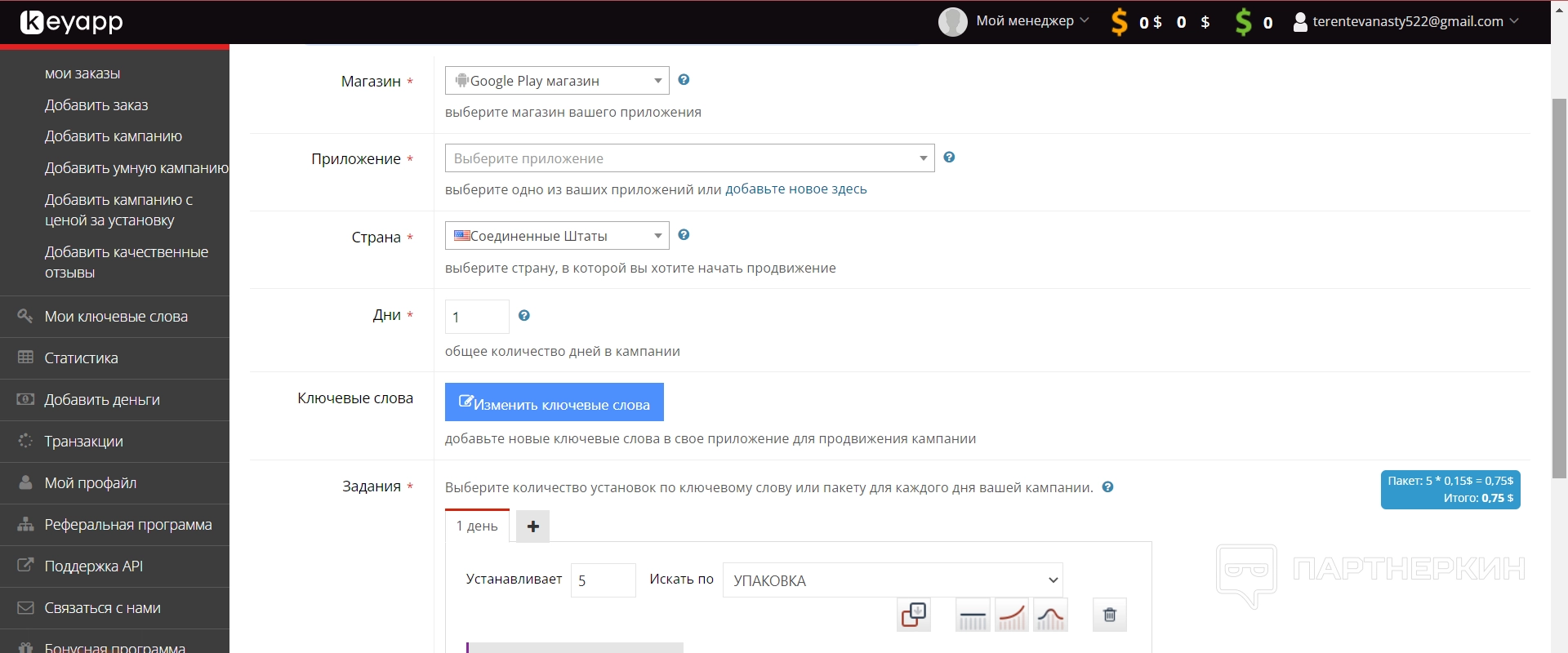1568x653 pixels.
Task: Show help for the Приложение field
Action: tap(949, 158)
